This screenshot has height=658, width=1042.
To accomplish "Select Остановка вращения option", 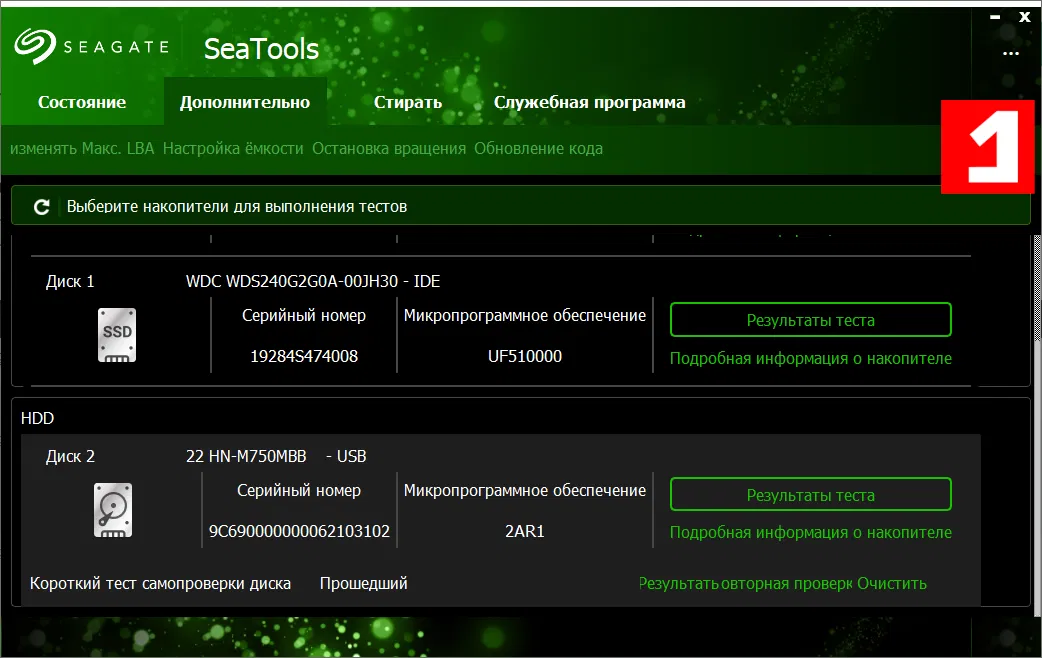I will tap(389, 149).
